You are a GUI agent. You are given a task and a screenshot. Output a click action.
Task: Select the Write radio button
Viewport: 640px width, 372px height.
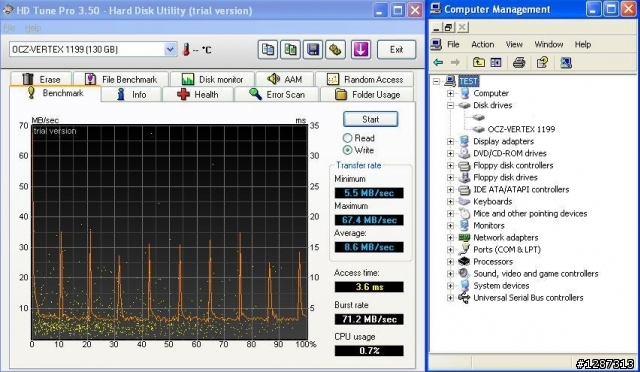(347, 150)
